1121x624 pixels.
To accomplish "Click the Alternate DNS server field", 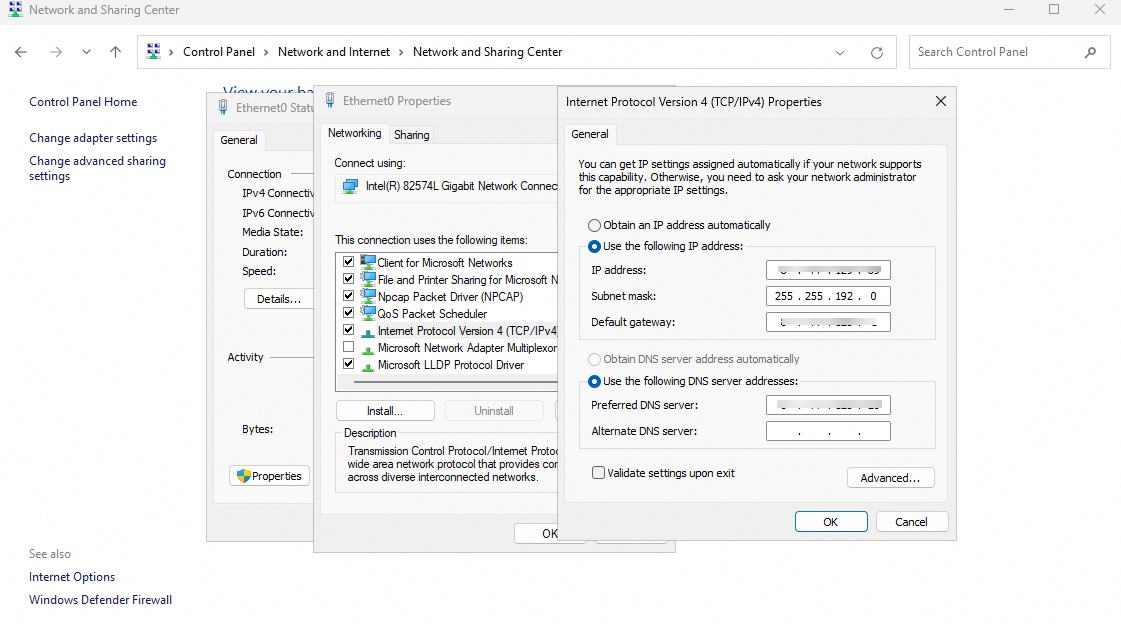I will pyautogui.click(x=828, y=431).
